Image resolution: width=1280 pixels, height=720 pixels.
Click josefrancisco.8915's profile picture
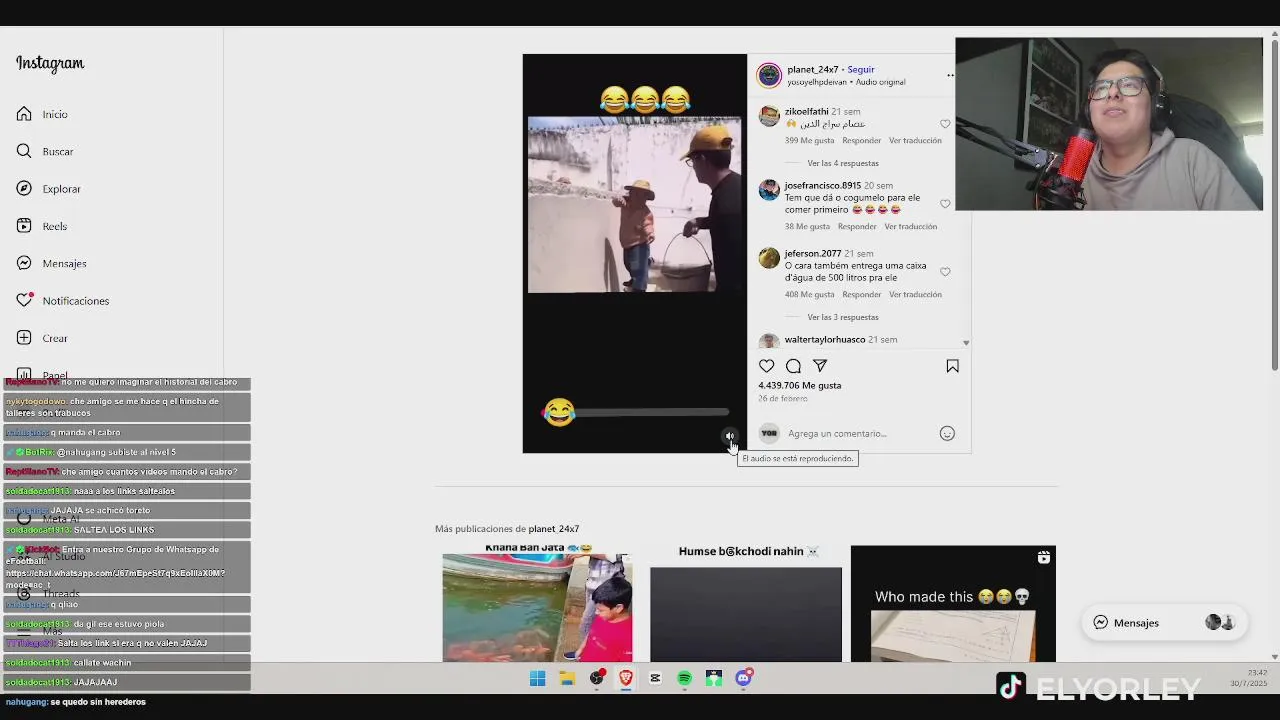tap(769, 190)
